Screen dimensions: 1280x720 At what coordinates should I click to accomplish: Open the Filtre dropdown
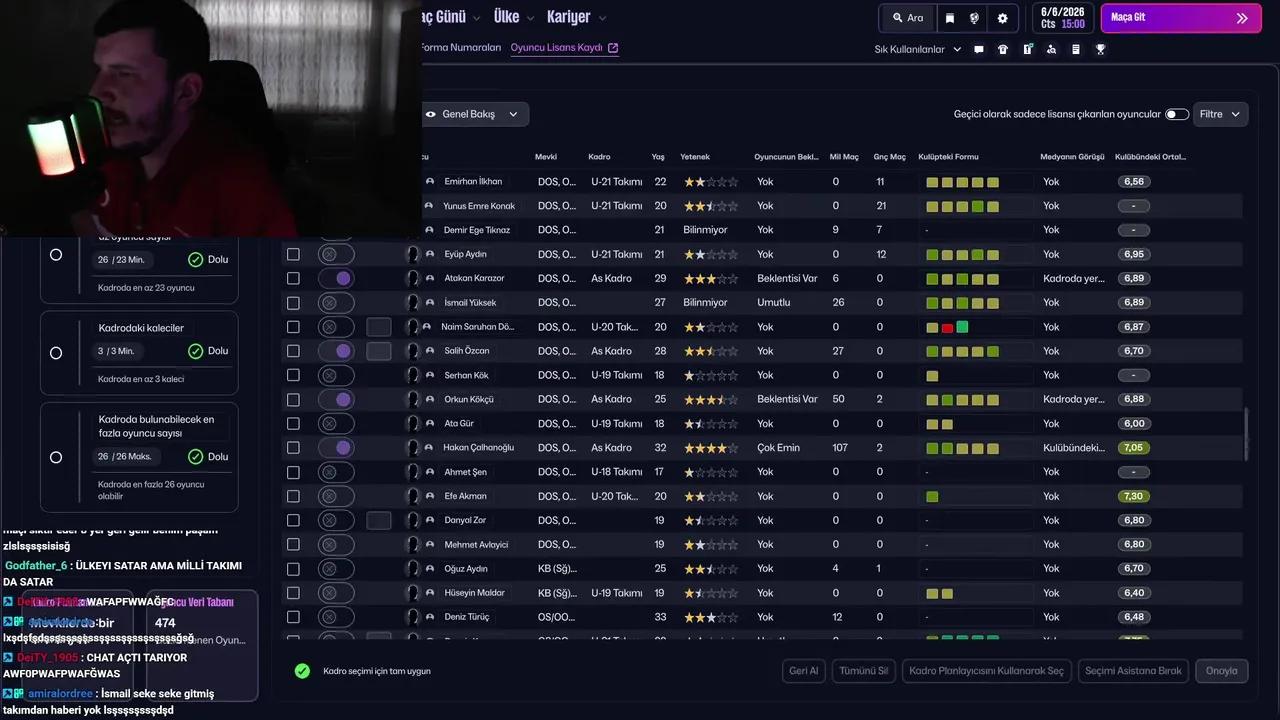(1220, 114)
